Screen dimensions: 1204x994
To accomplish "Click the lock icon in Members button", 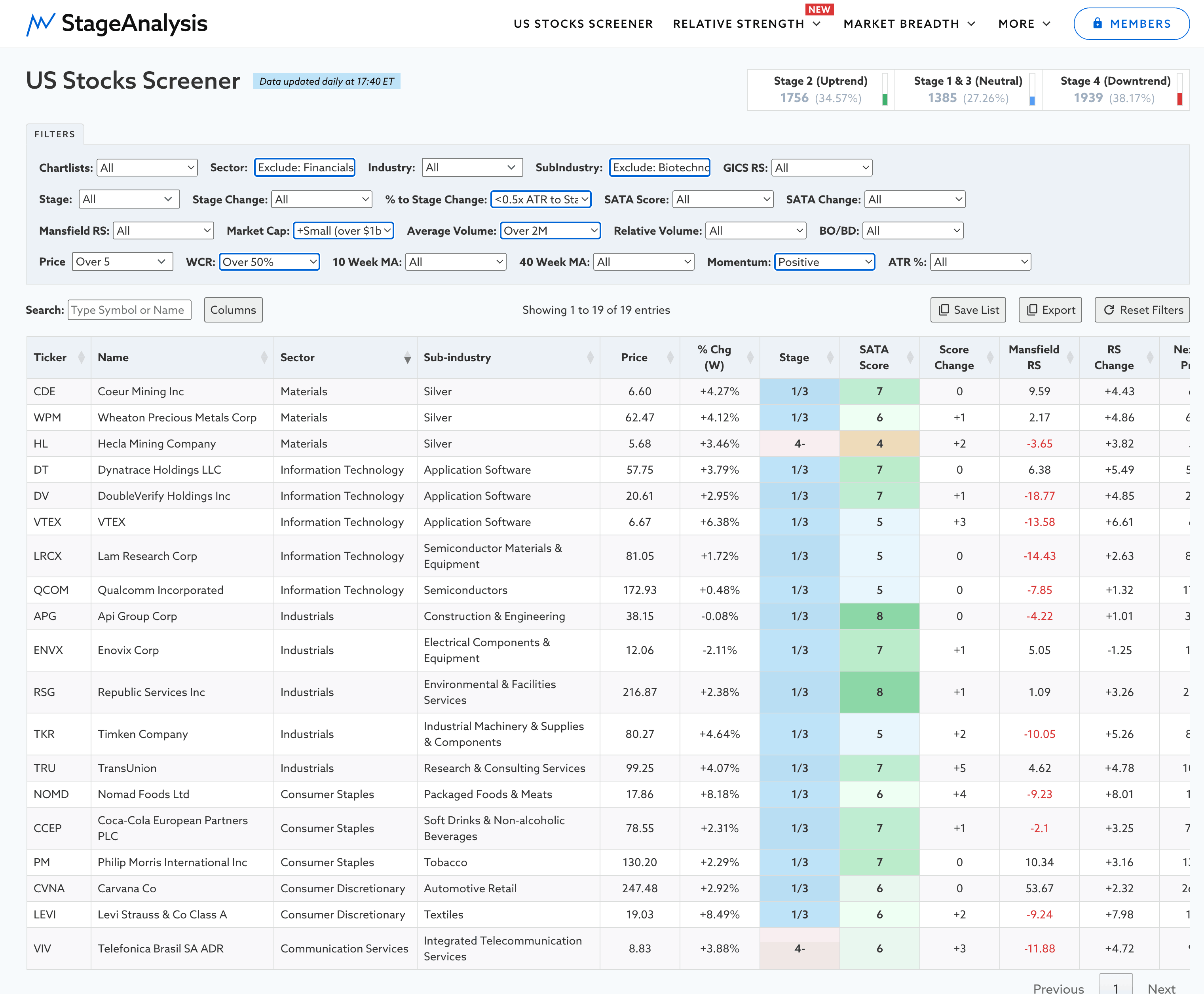I will point(1098,23).
